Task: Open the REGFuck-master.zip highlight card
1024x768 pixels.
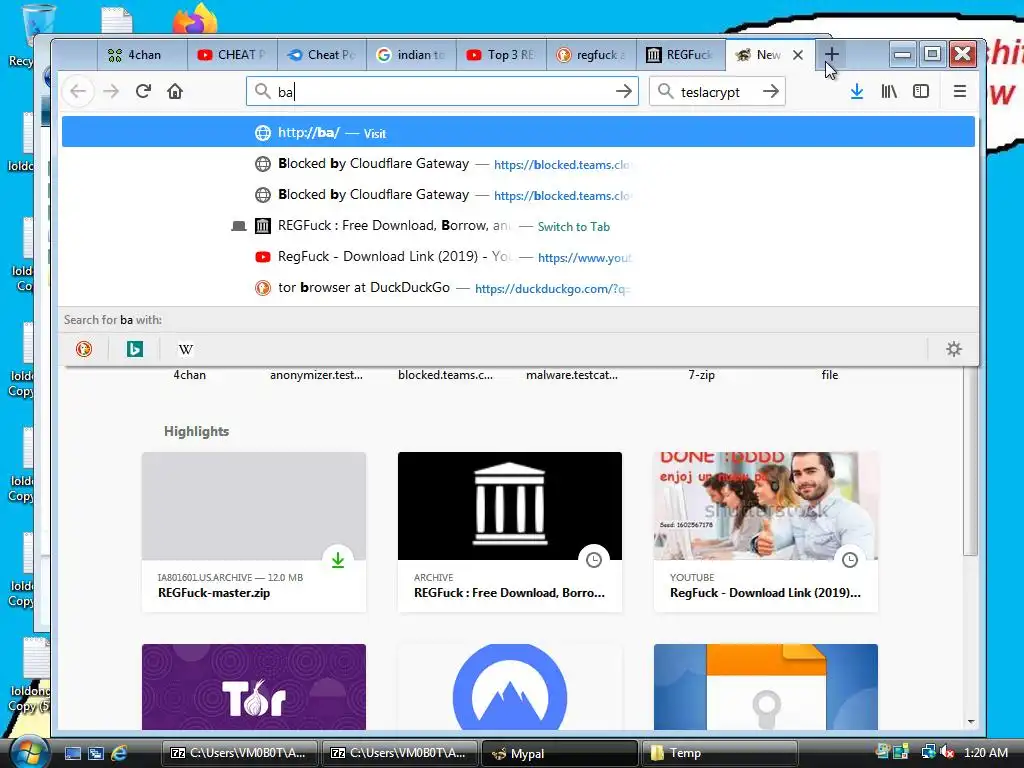Action: (253, 532)
